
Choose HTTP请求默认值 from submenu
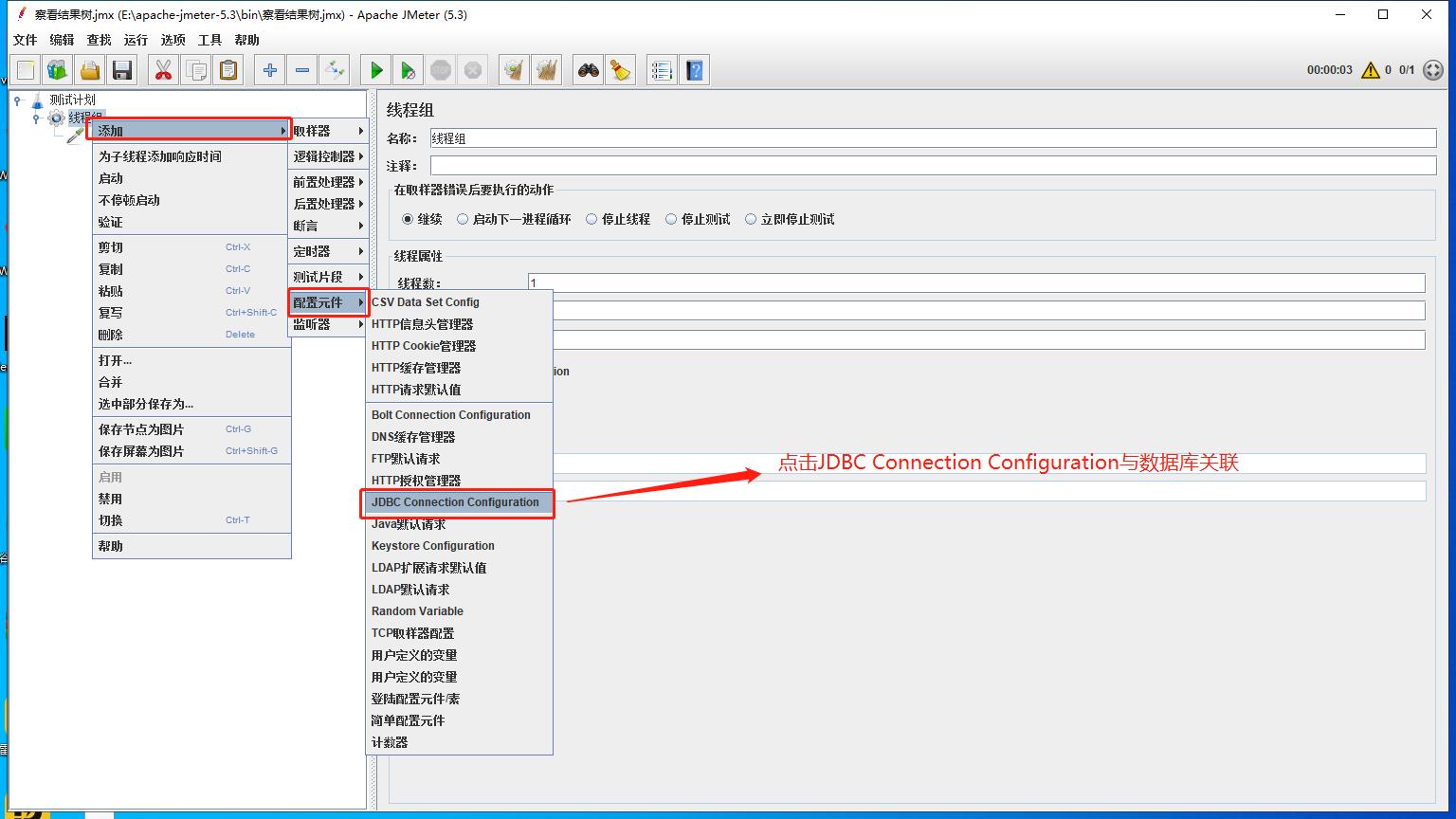(x=459, y=390)
